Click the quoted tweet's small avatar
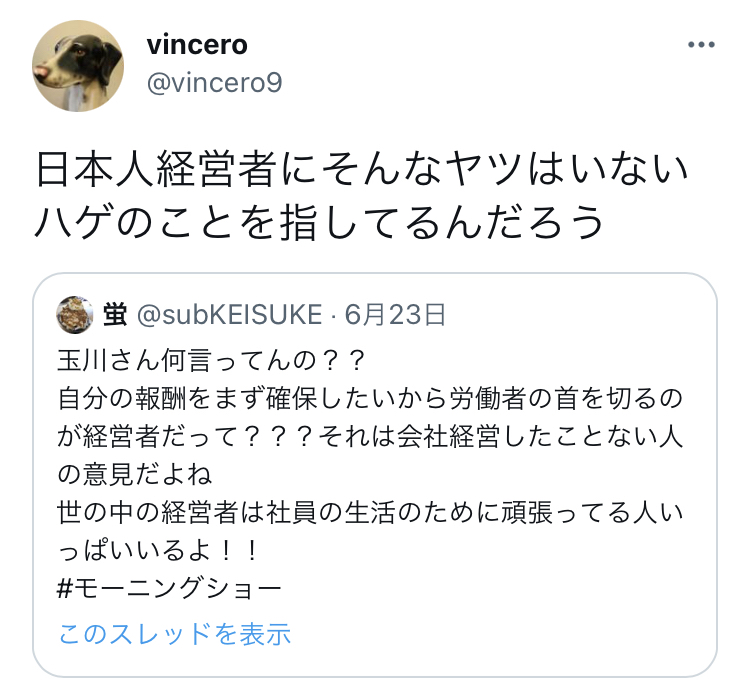Viewport: 750px width, 700px height. (x=75, y=314)
